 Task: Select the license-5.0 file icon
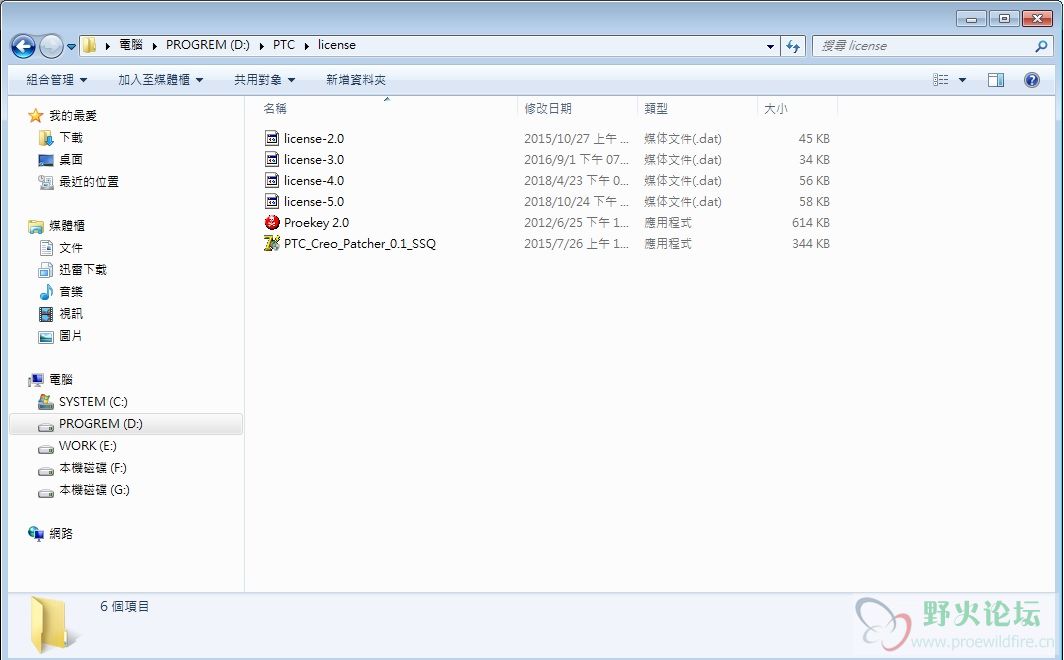point(272,201)
